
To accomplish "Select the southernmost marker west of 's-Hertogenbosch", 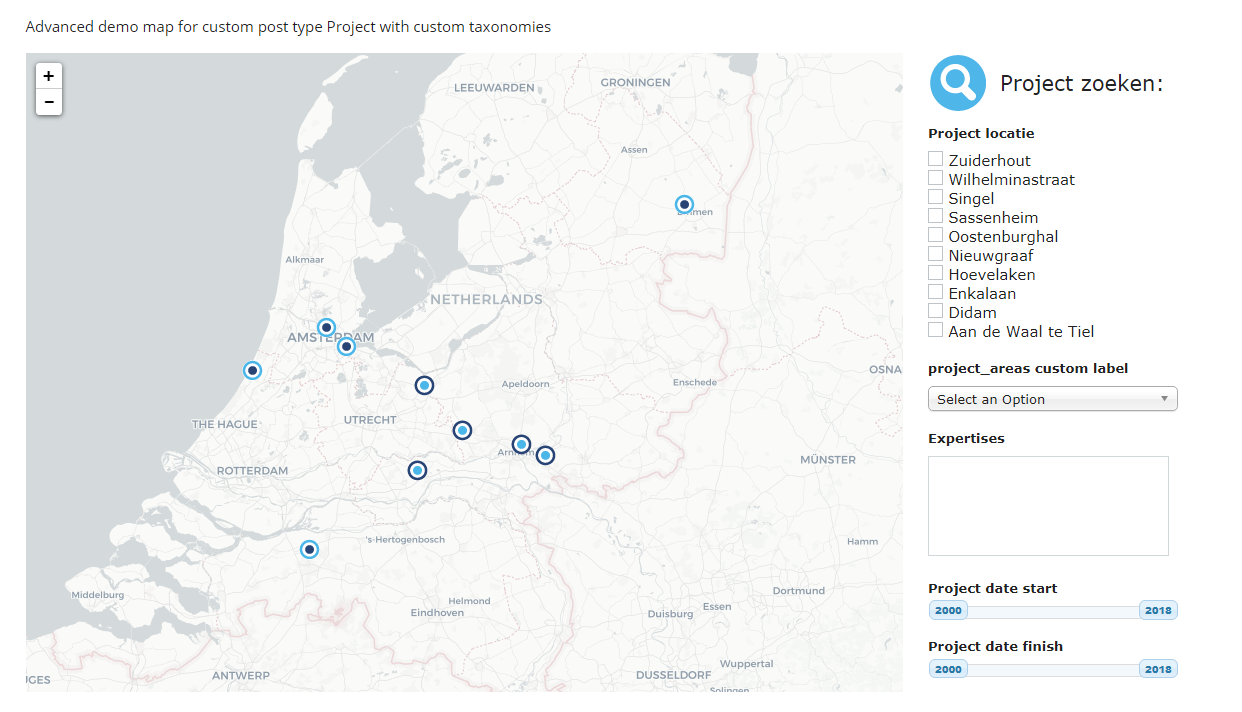I will (309, 549).
